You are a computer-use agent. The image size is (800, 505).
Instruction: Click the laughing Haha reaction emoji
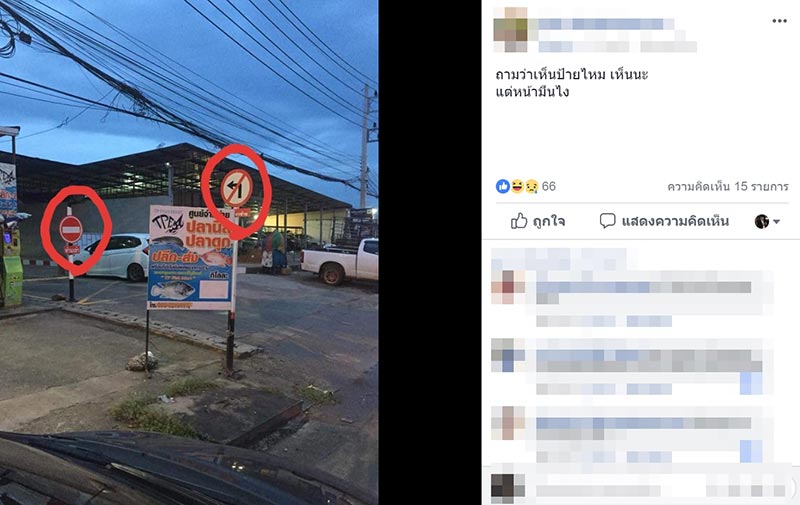517,186
